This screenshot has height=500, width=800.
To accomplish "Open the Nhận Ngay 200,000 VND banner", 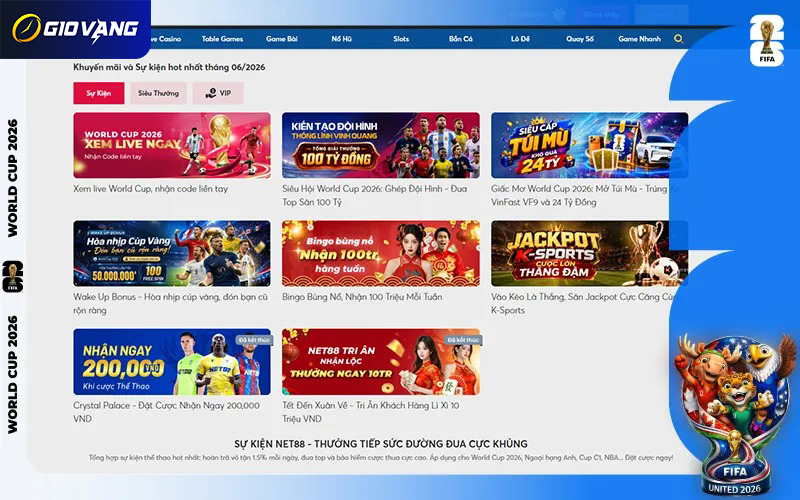I will 172,362.
